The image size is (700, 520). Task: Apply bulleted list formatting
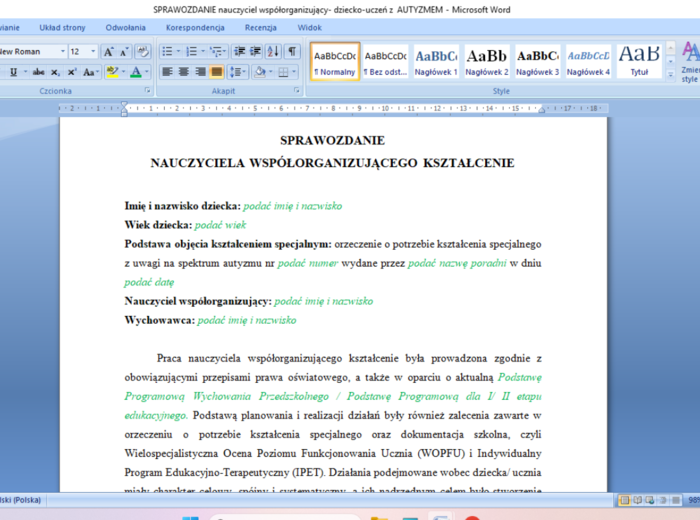[x=167, y=52]
